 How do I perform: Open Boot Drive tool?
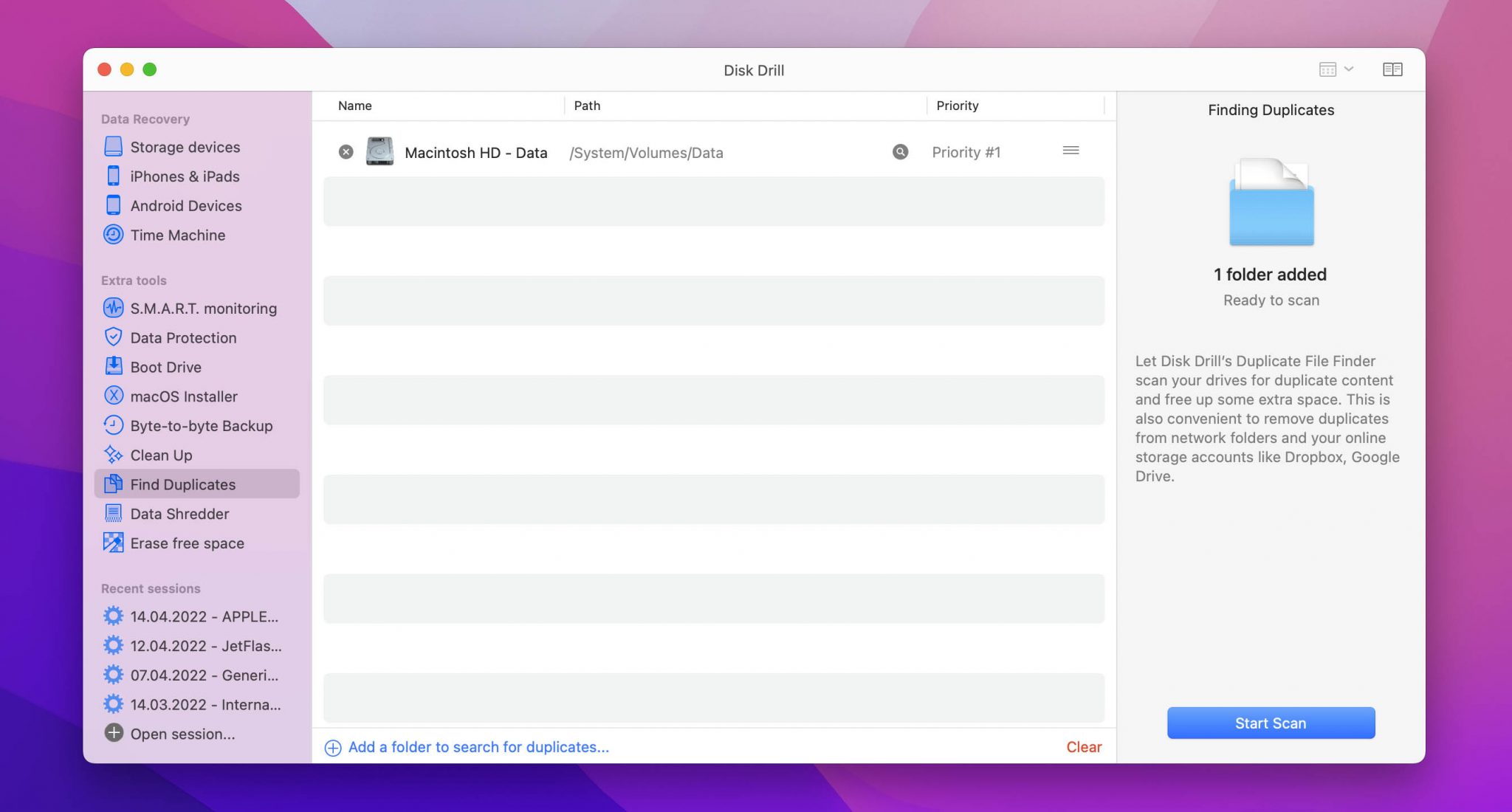point(166,367)
